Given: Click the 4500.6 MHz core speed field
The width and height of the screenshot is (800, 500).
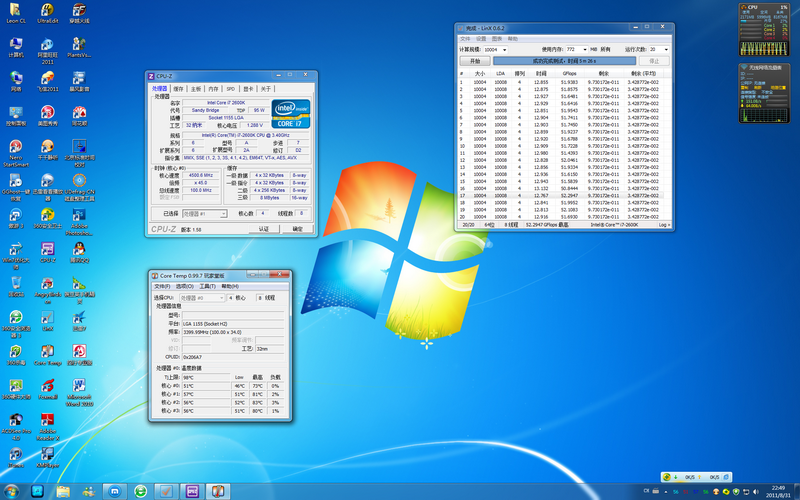Looking at the screenshot, I should click(200, 175).
